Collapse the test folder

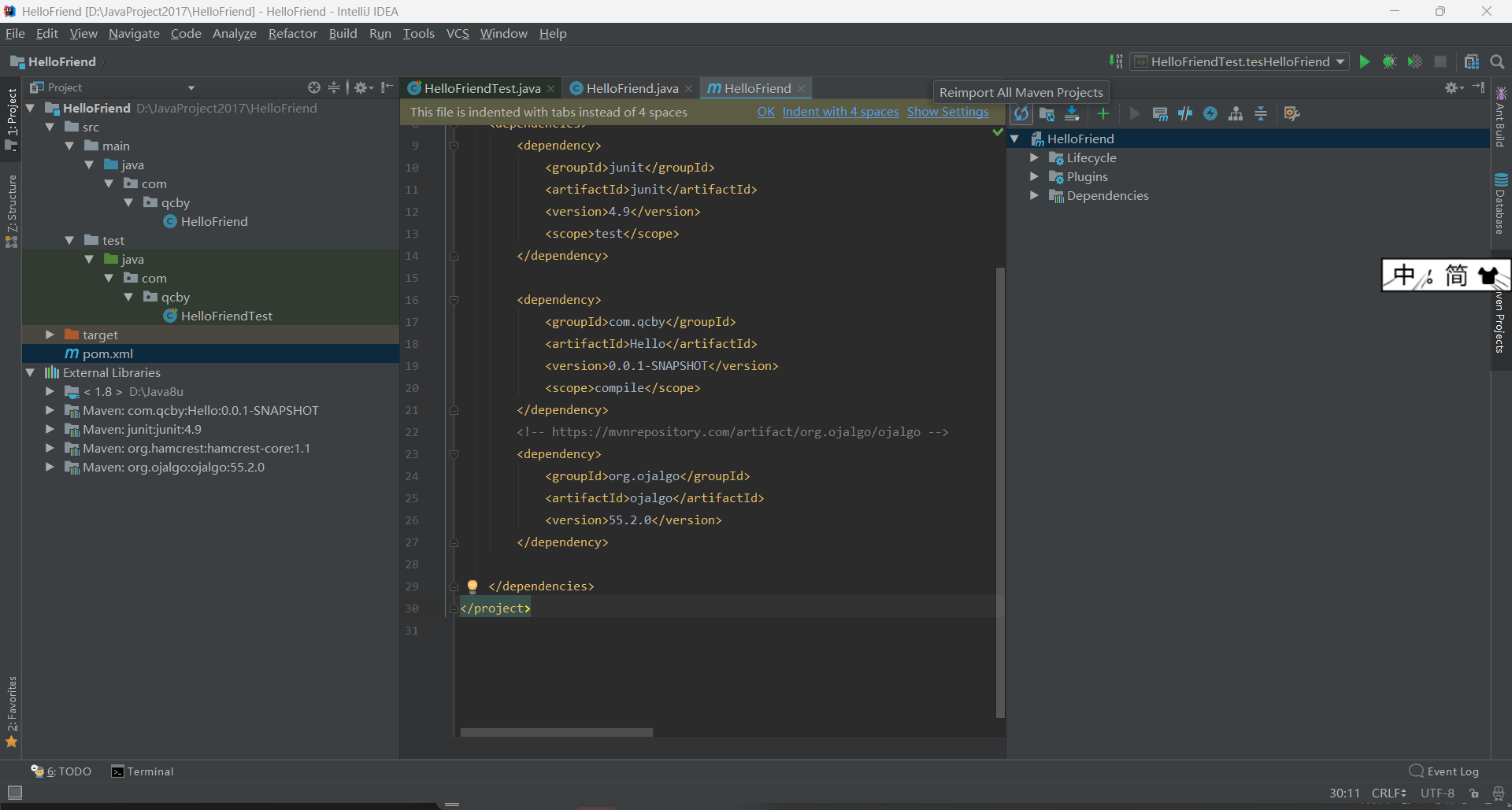(69, 240)
